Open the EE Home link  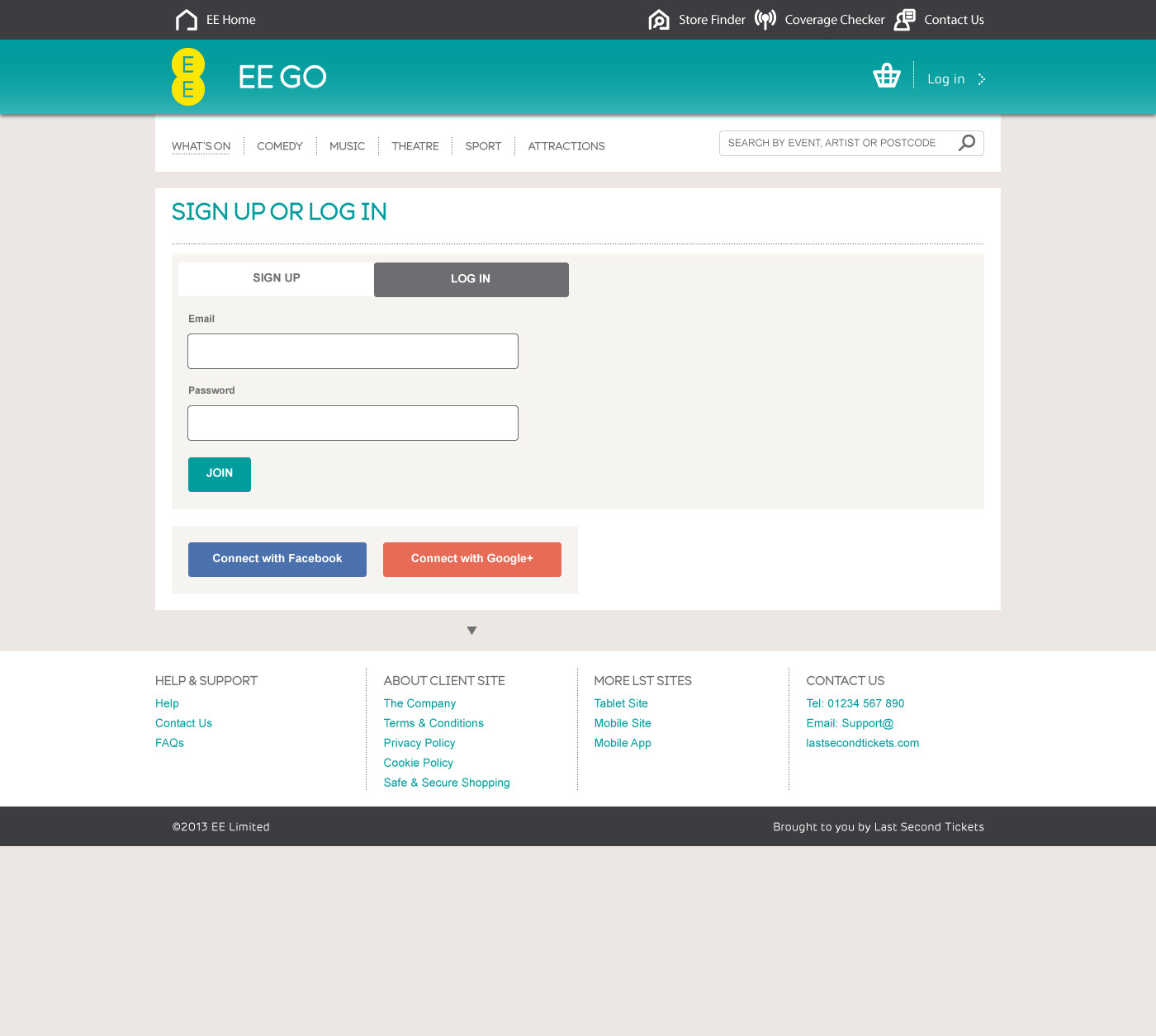pos(231,20)
